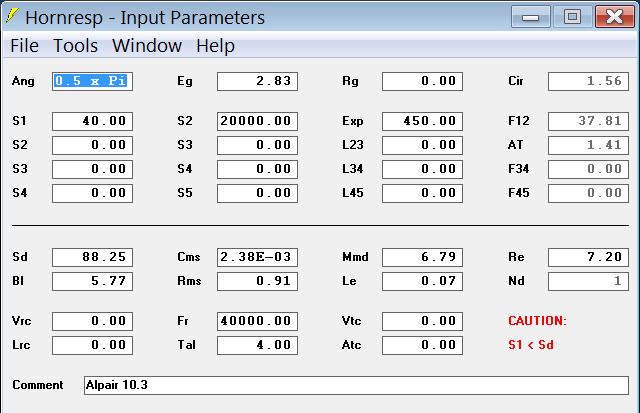This screenshot has height=413, width=640.
Task: Click the F45 field
Action: point(588,193)
